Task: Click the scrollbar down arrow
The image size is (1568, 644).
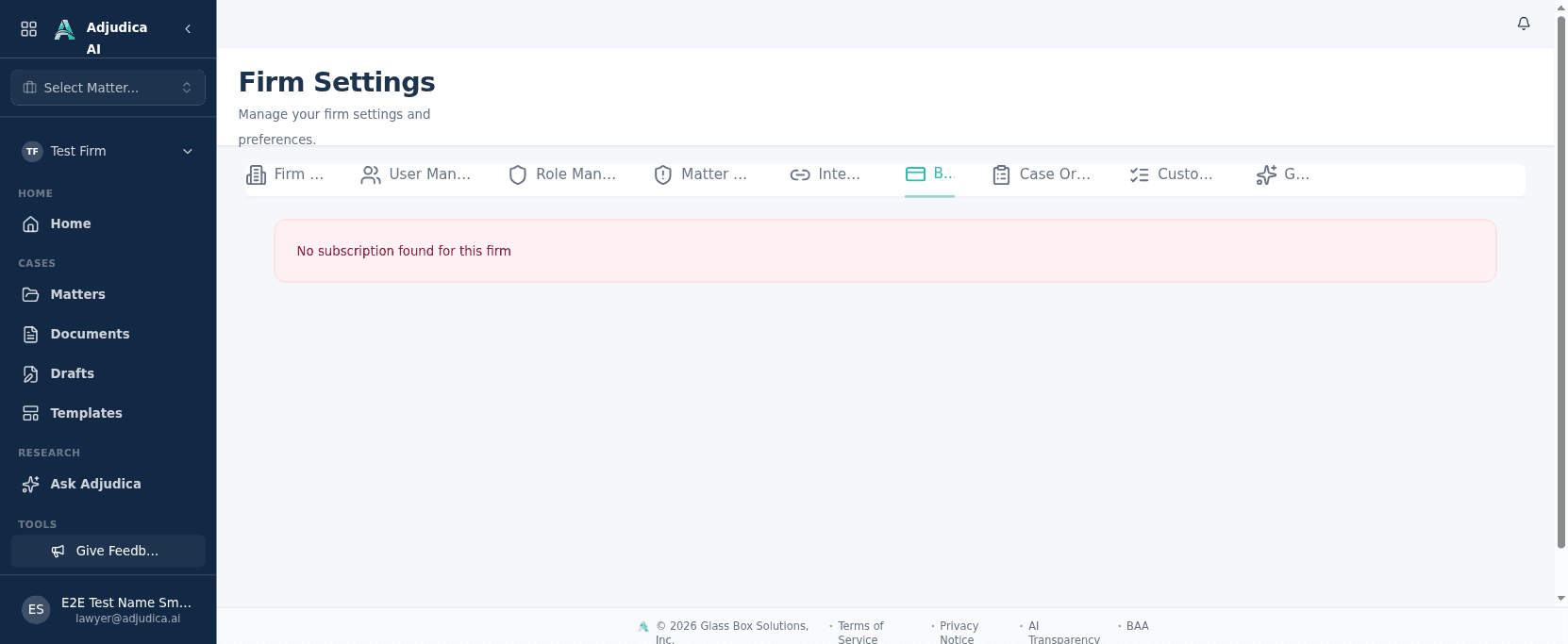Action: (1561, 598)
